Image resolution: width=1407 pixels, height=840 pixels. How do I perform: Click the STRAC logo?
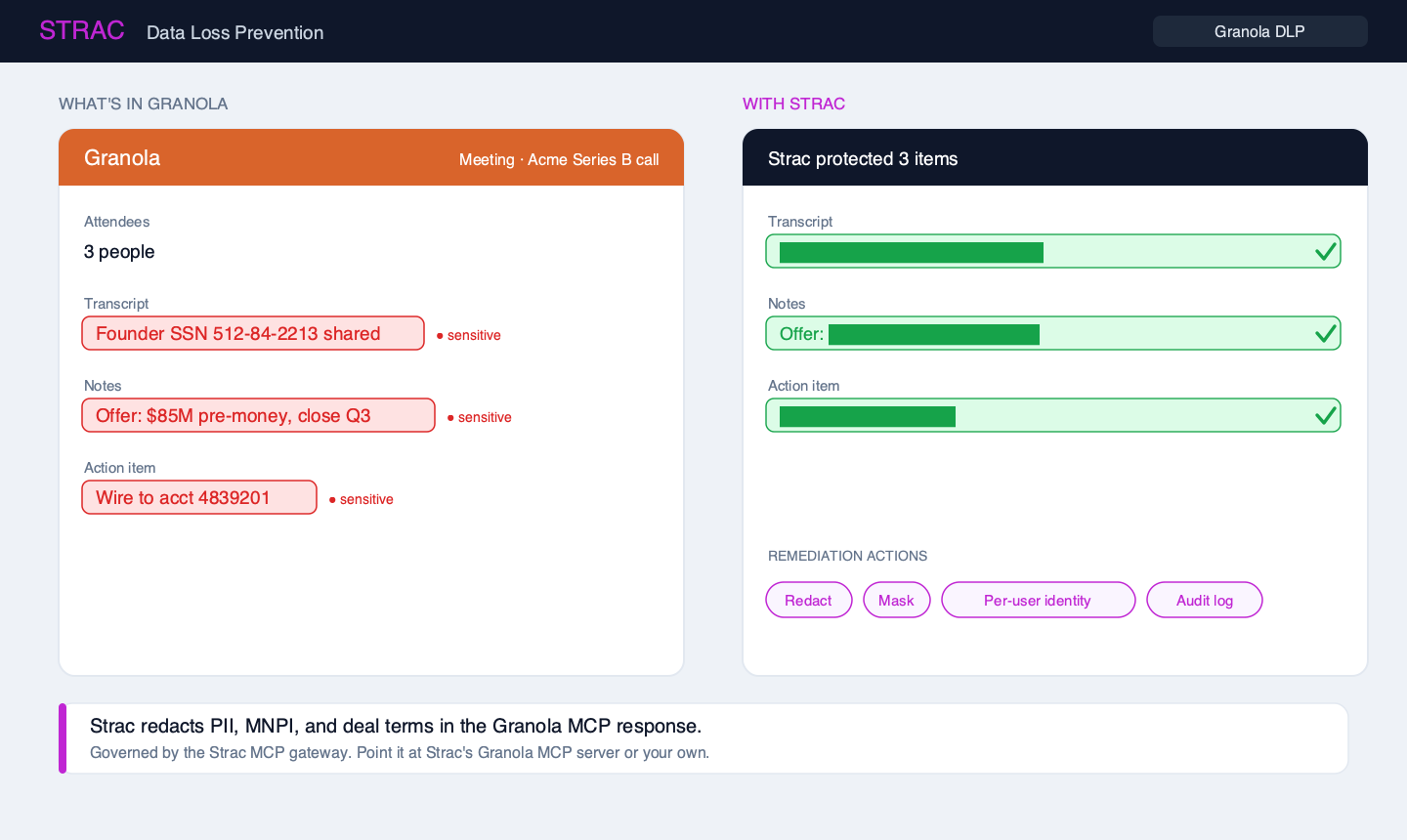(82, 30)
